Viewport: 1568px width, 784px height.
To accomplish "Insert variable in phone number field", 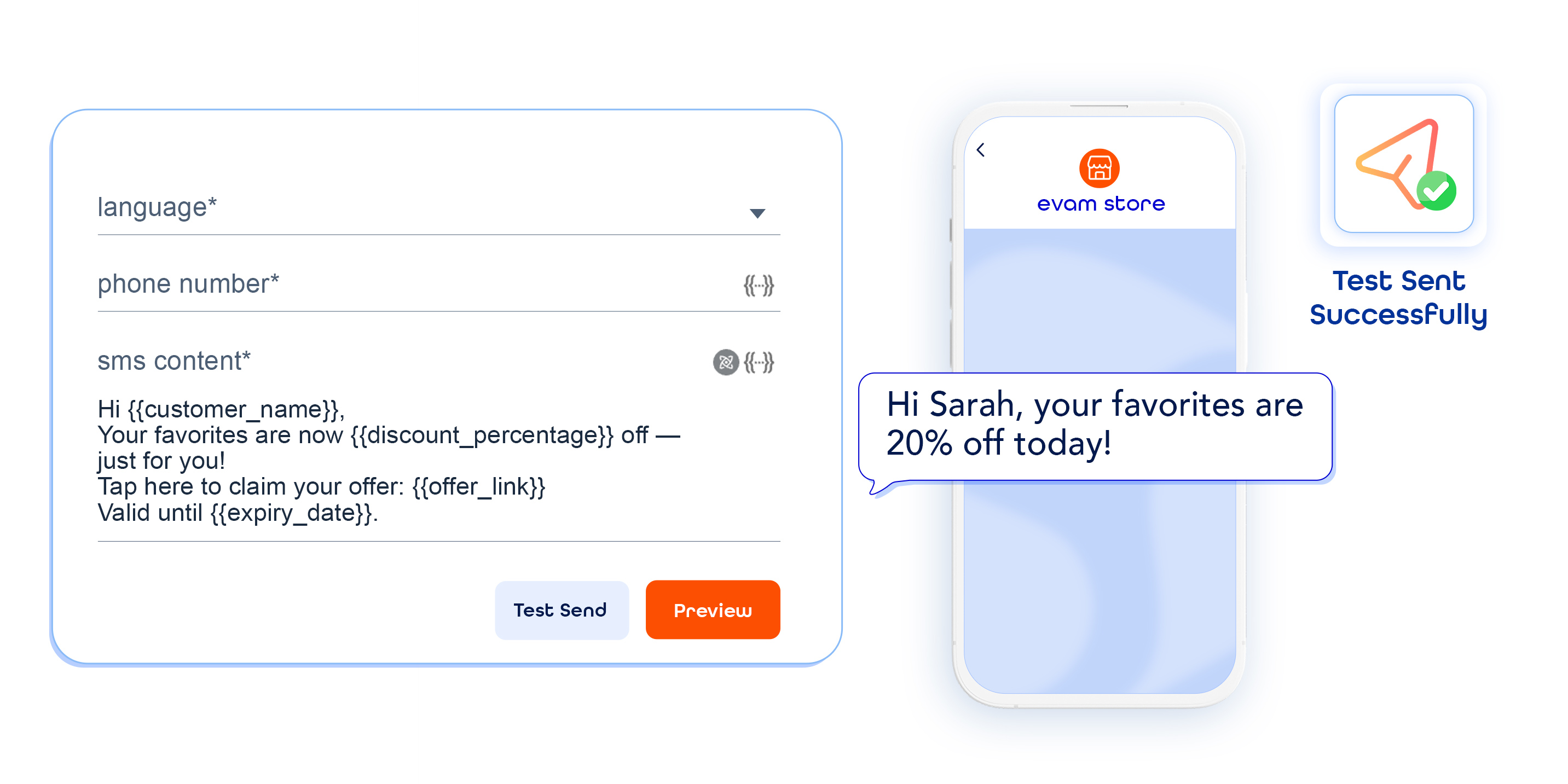I will [x=759, y=285].
